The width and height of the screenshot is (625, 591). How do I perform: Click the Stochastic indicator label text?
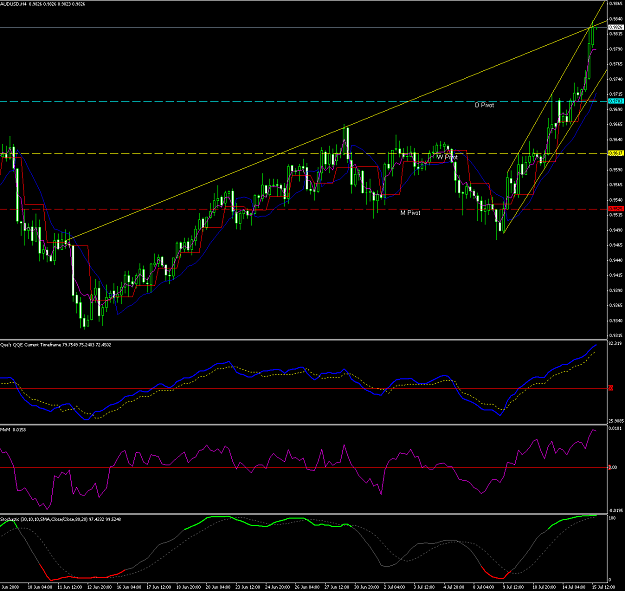click(61, 519)
